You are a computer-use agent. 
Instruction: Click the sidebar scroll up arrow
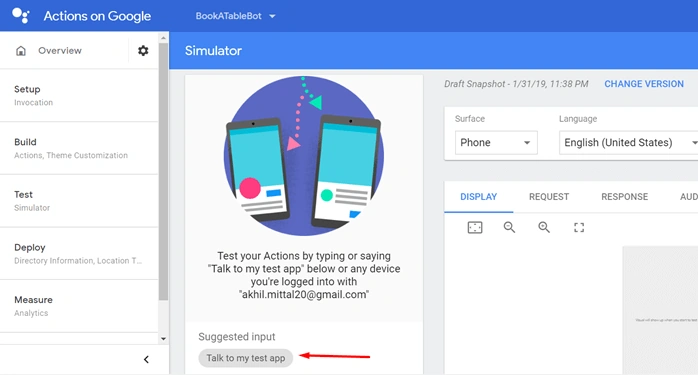163,38
